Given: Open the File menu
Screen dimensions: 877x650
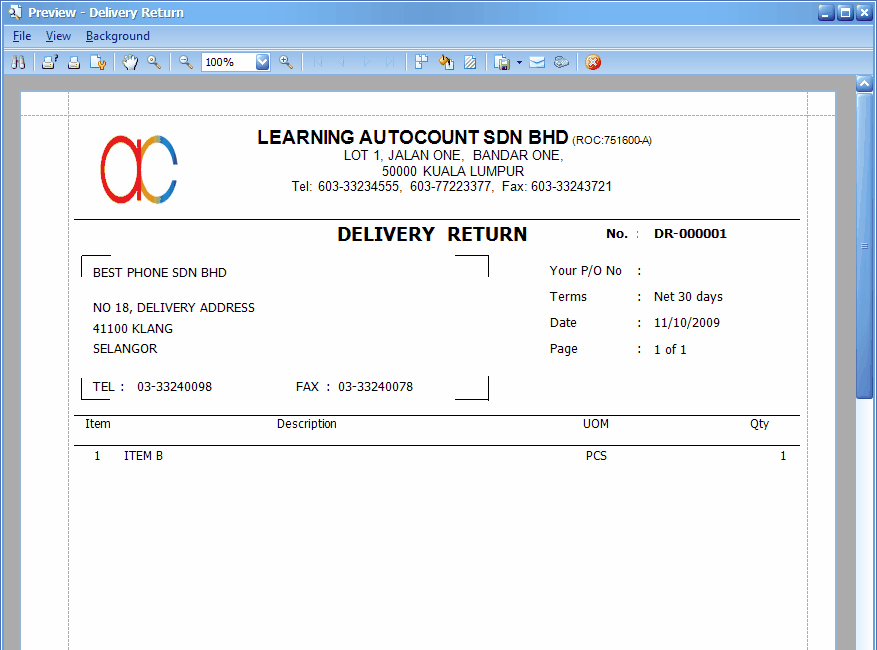Looking at the screenshot, I should click(x=22, y=36).
